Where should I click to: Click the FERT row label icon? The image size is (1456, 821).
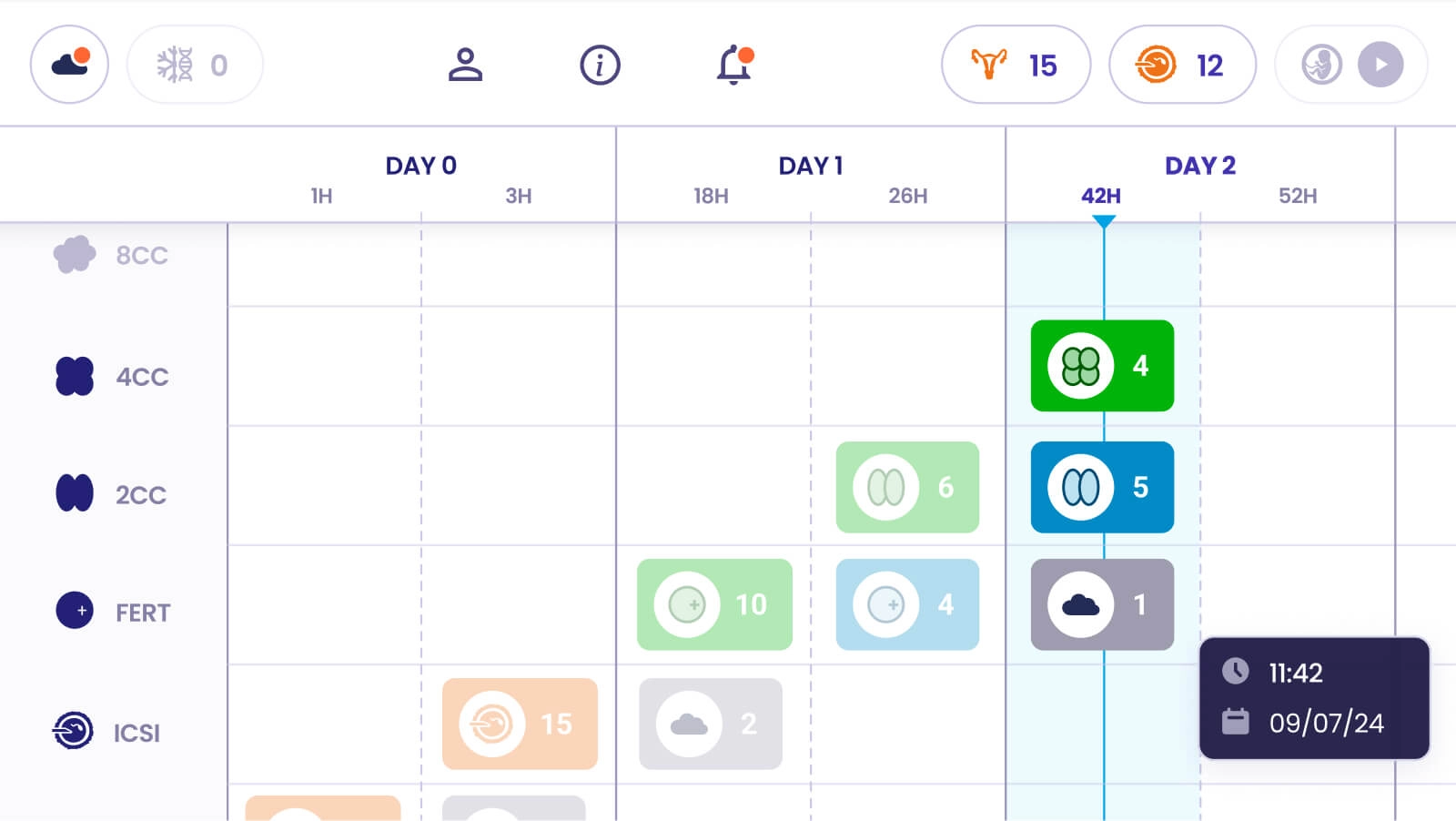pyautogui.click(x=75, y=611)
